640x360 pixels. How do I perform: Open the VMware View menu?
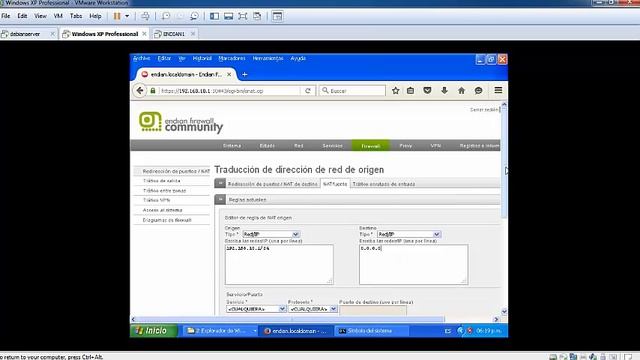click(x=40, y=16)
